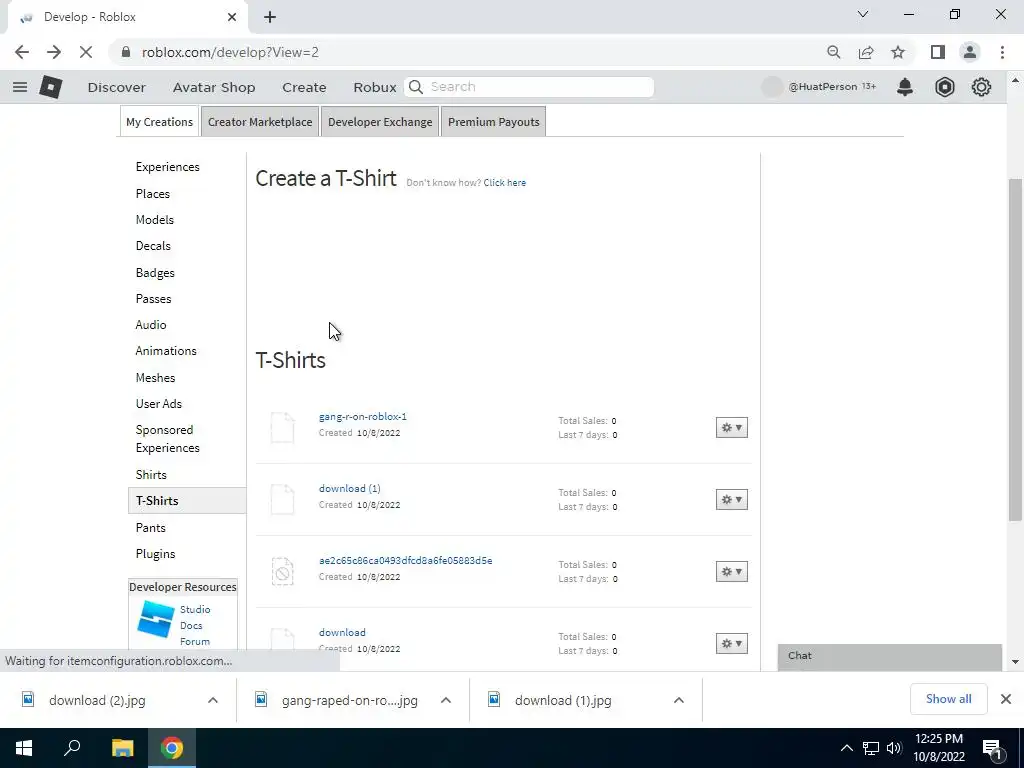Switch to the Creator Marketplace tab
The width and height of the screenshot is (1024, 768).
260,122
